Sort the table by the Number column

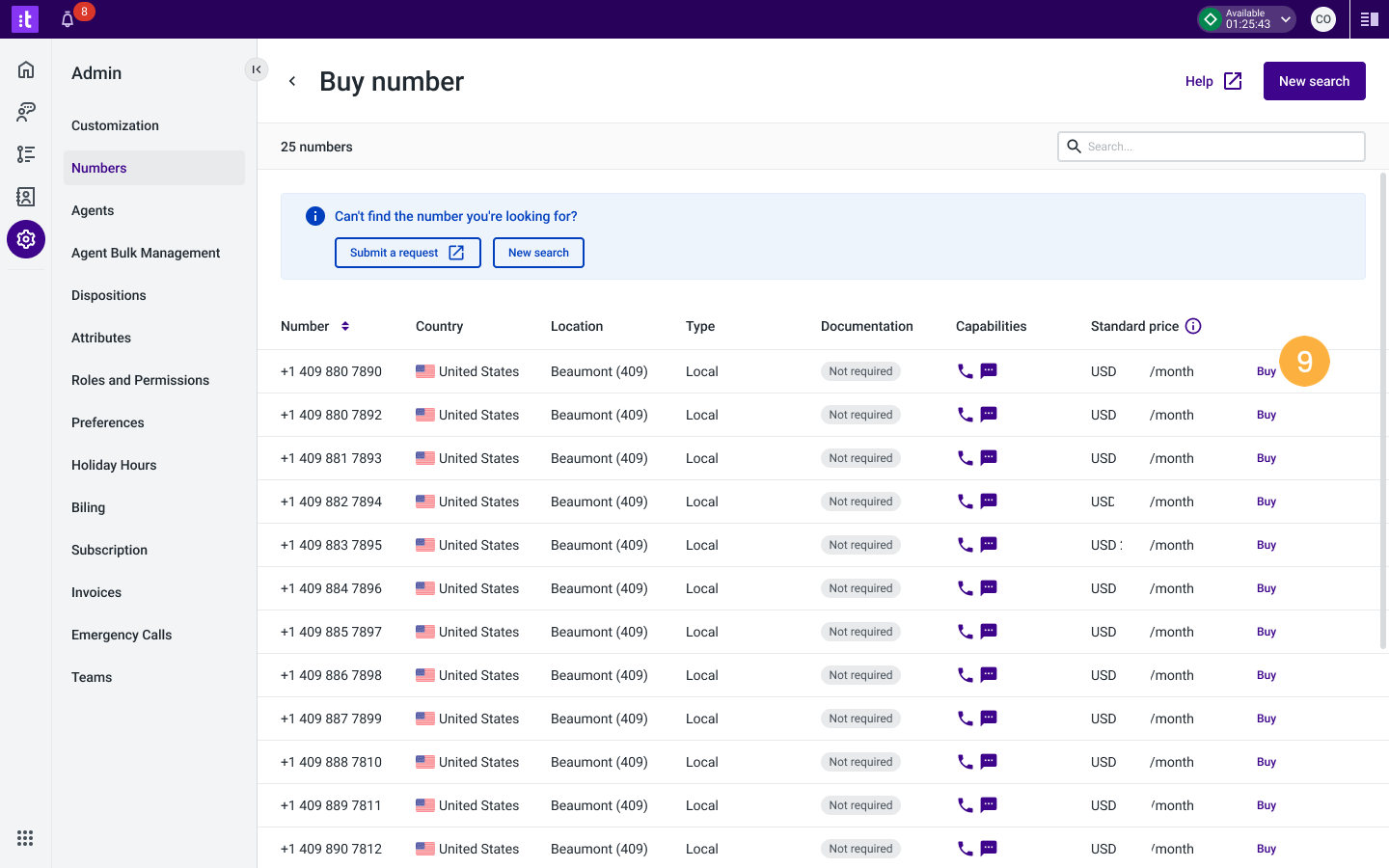[x=346, y=326]
